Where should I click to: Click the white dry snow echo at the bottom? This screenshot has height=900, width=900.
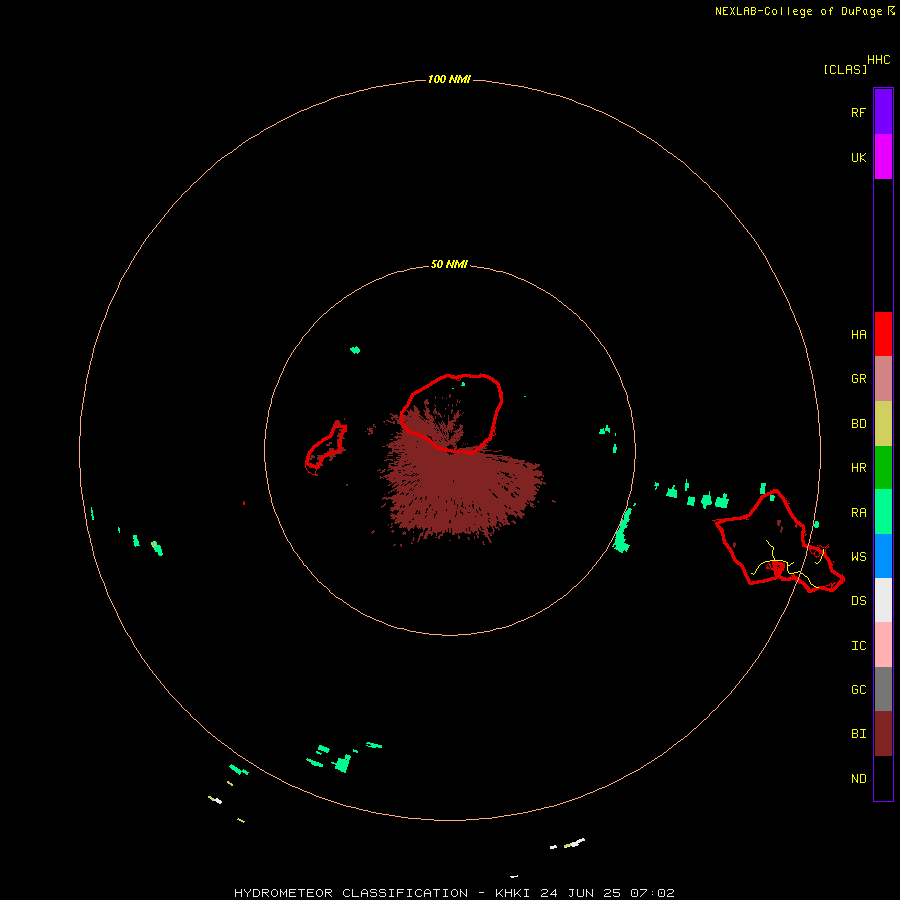click(575, 843)
